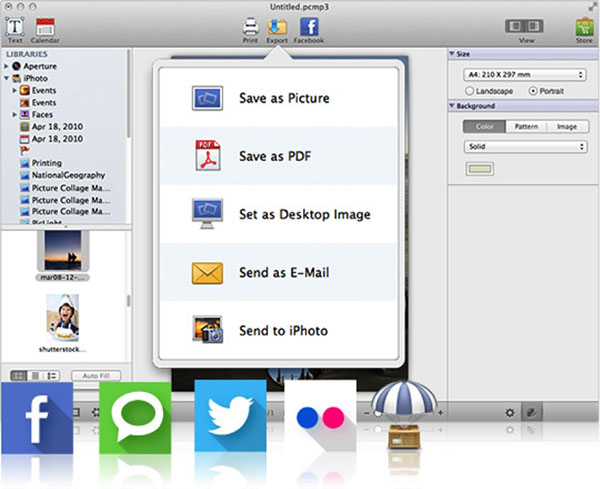Open the Calendar tool
600x489 pixels.
tap(45, 26)
